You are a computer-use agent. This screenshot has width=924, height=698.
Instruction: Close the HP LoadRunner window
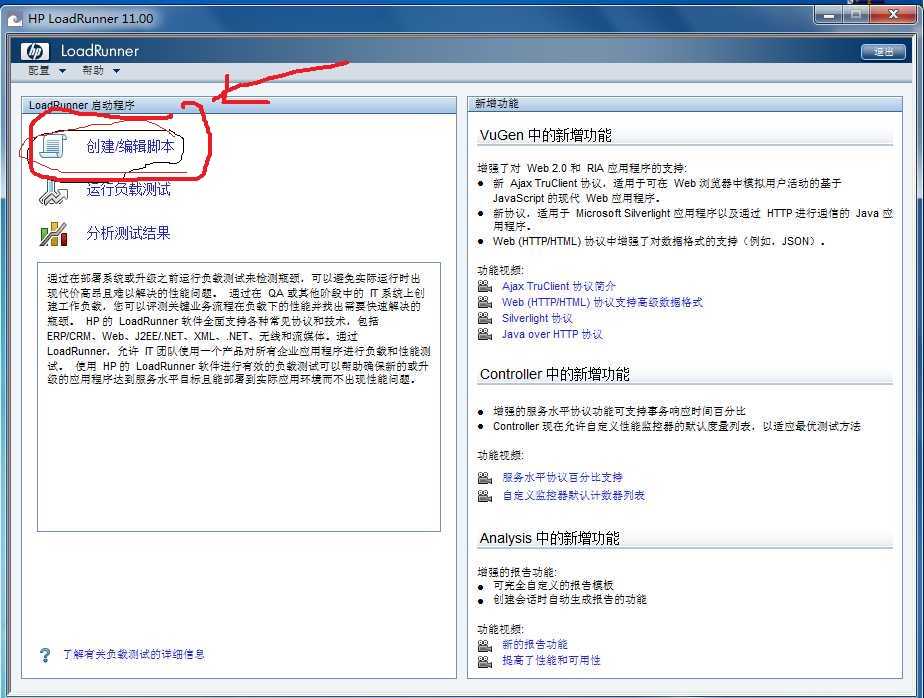point(893,14)
